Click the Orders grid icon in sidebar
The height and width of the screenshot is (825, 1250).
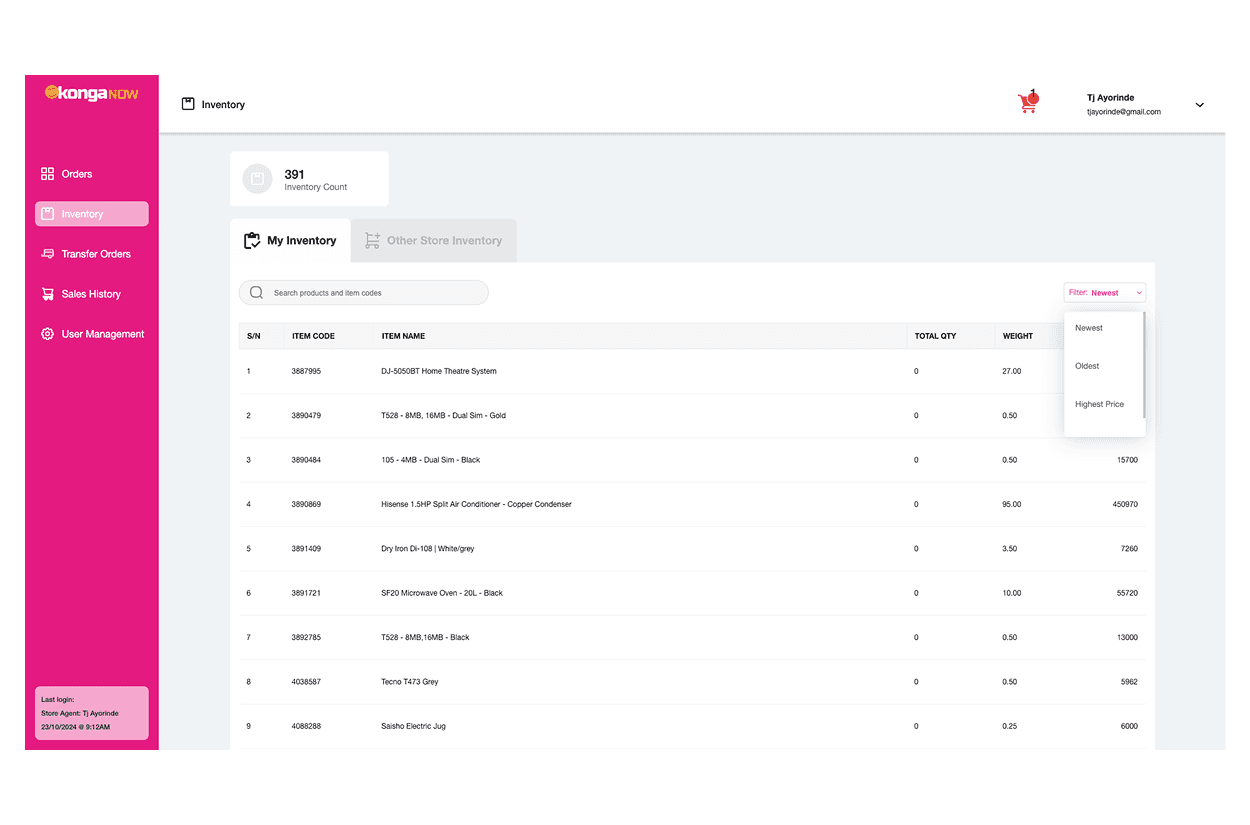tap(47, 174)
